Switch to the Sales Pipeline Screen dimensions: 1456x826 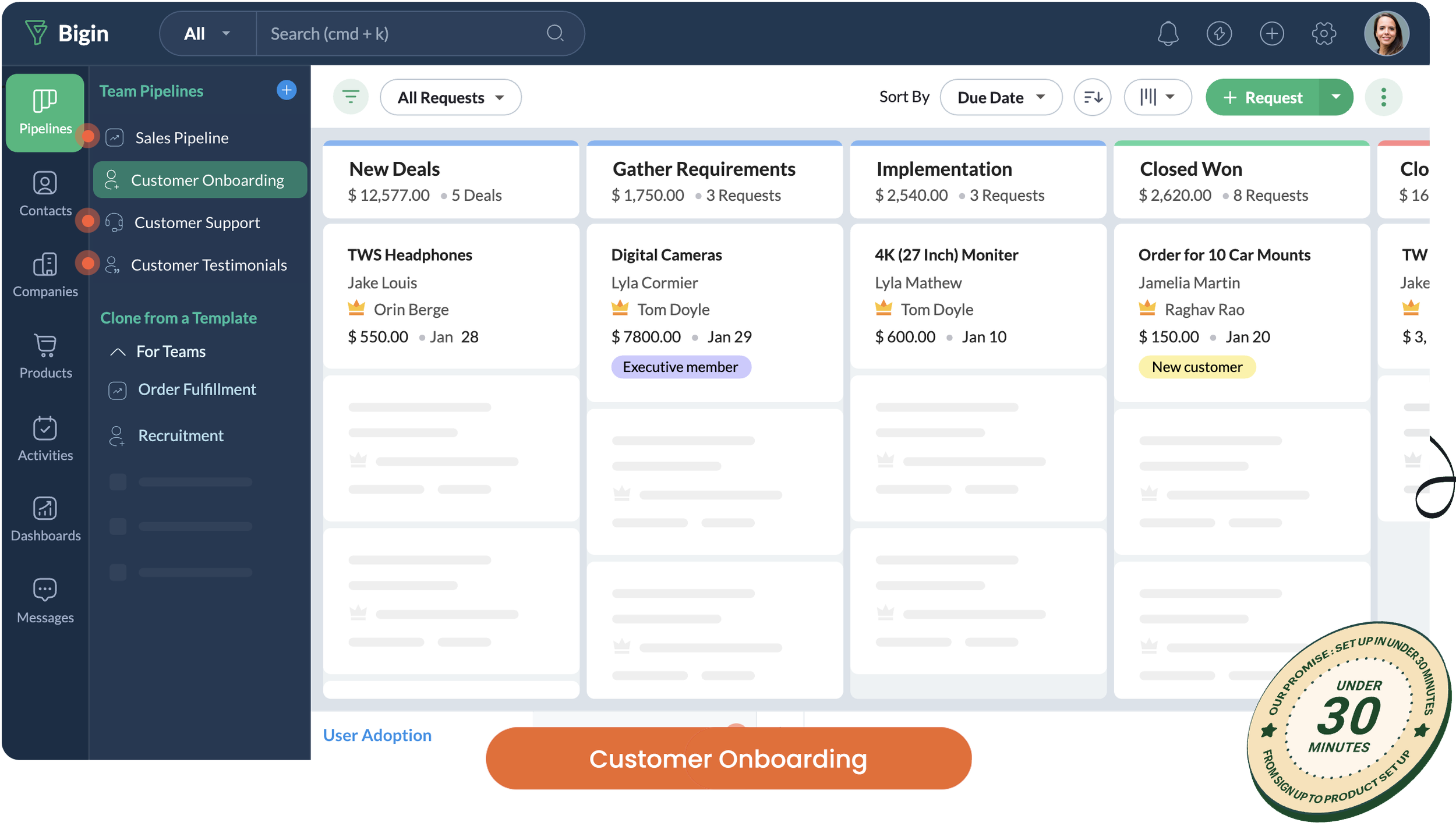tap(181, 137)
